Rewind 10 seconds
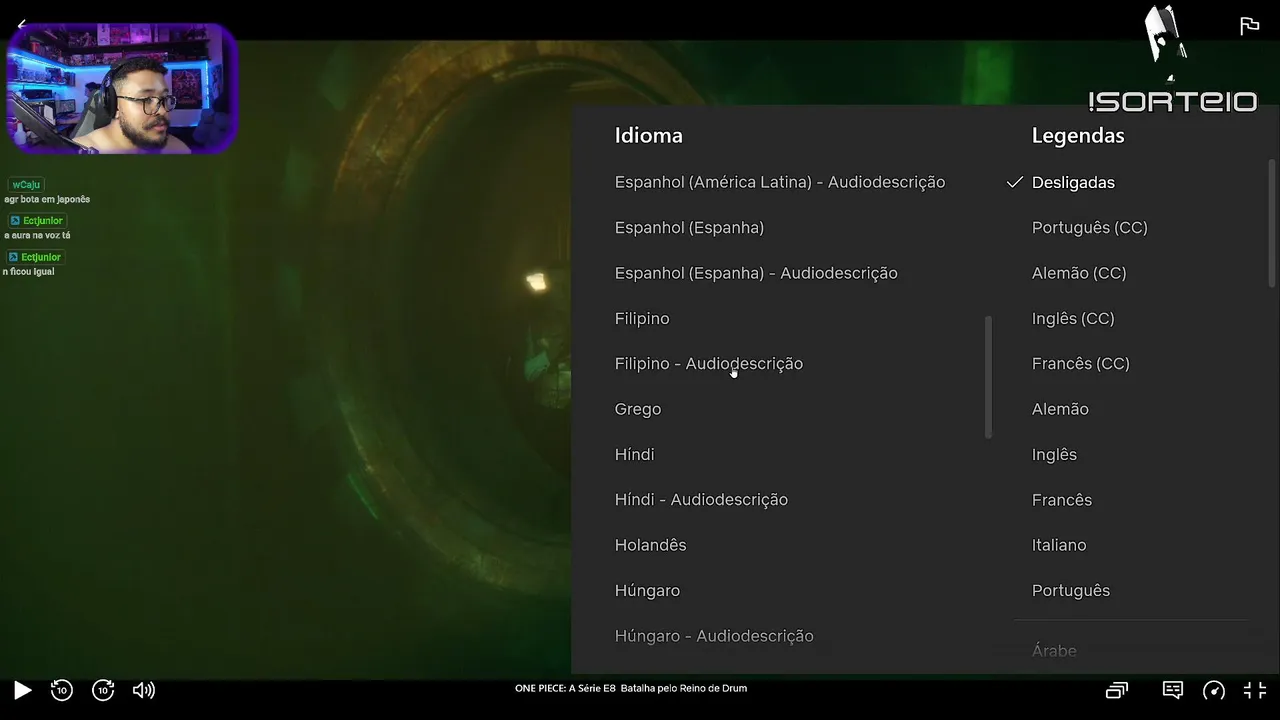The height and width of the screenshot is (720, 1280). (x=62, y=690)
